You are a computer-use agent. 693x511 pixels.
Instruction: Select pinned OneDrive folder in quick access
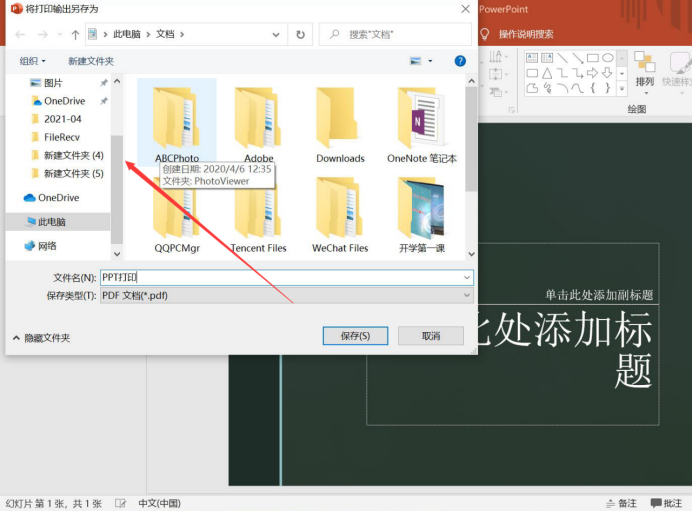65,101
